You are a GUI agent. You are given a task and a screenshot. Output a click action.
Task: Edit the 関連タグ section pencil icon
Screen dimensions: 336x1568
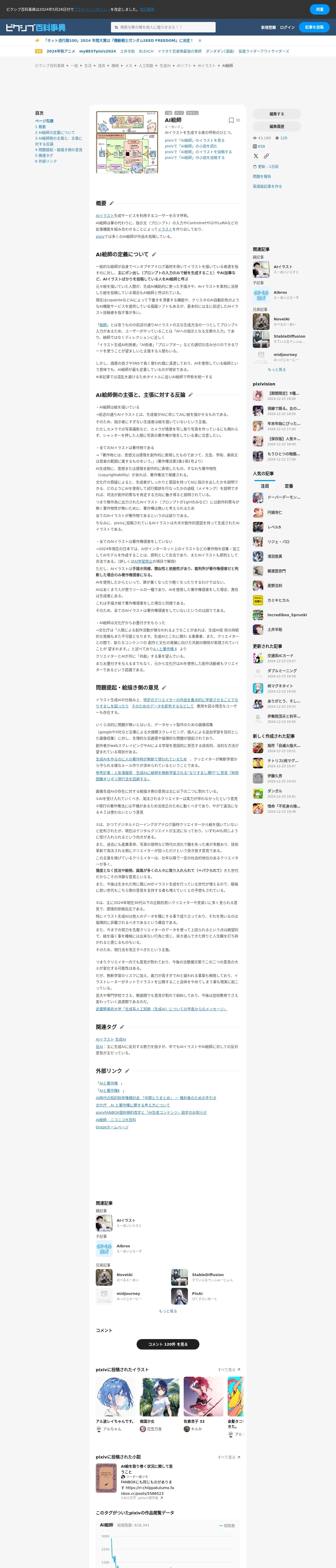tap(122, 1027)
